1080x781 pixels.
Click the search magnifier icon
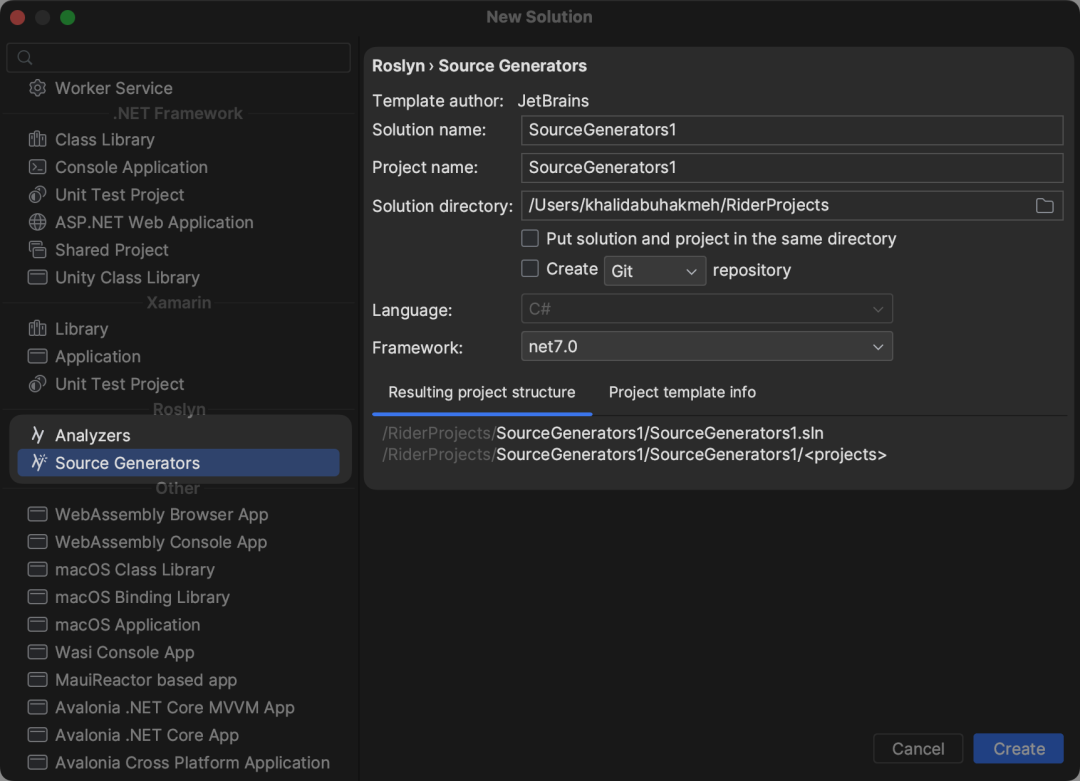coord(25,57)
